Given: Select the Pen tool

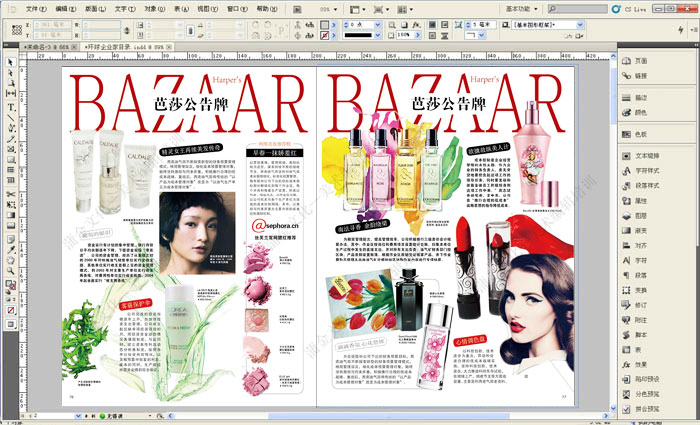Looking at the screenshot, I should [11, 128].
